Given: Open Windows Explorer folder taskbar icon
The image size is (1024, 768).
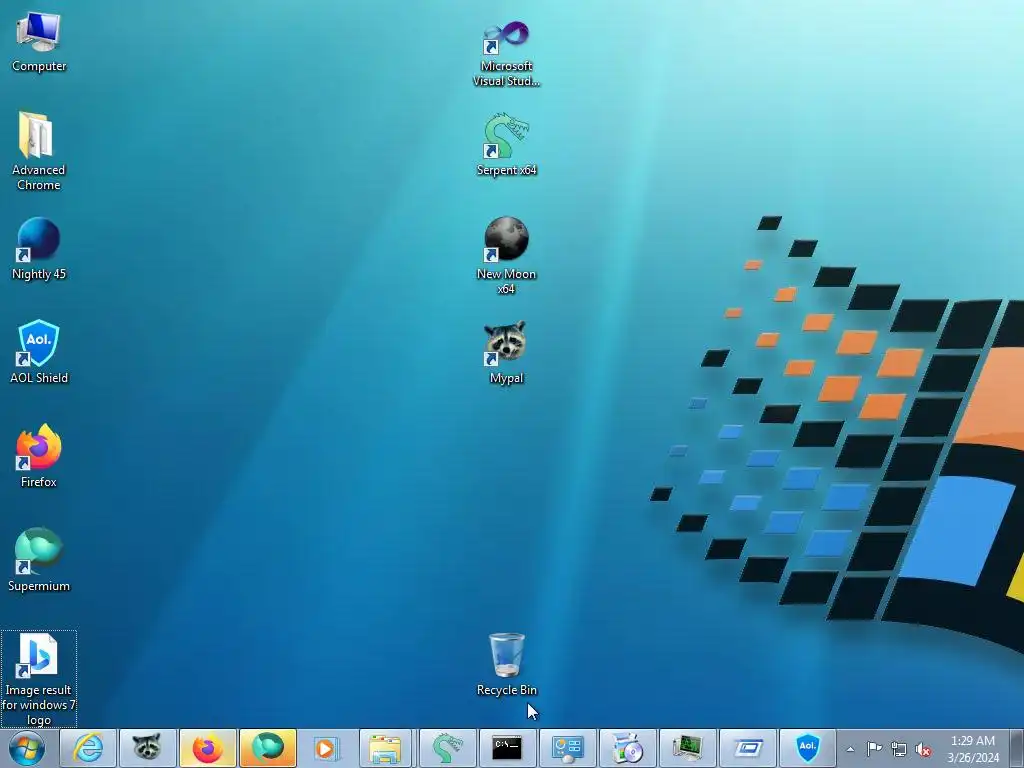Looking at the screenshot, I should click(386, 748).
